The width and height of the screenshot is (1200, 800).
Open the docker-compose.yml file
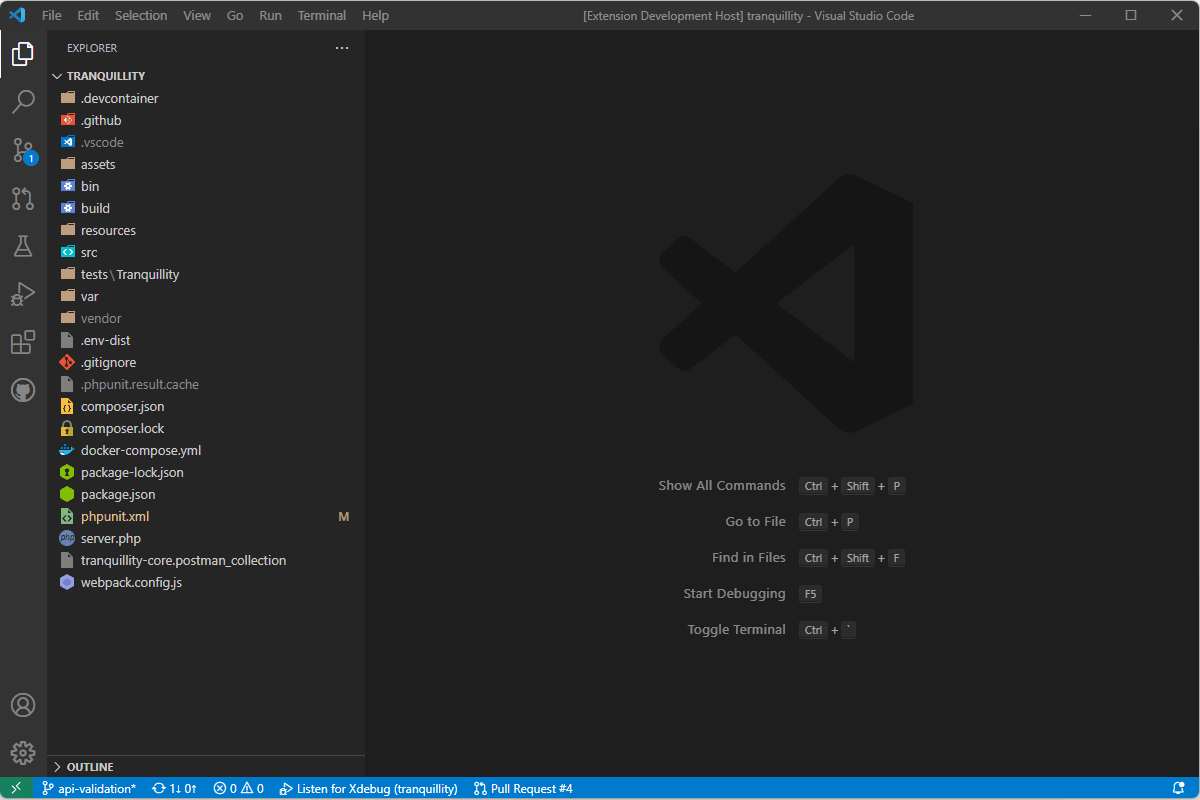206,450
